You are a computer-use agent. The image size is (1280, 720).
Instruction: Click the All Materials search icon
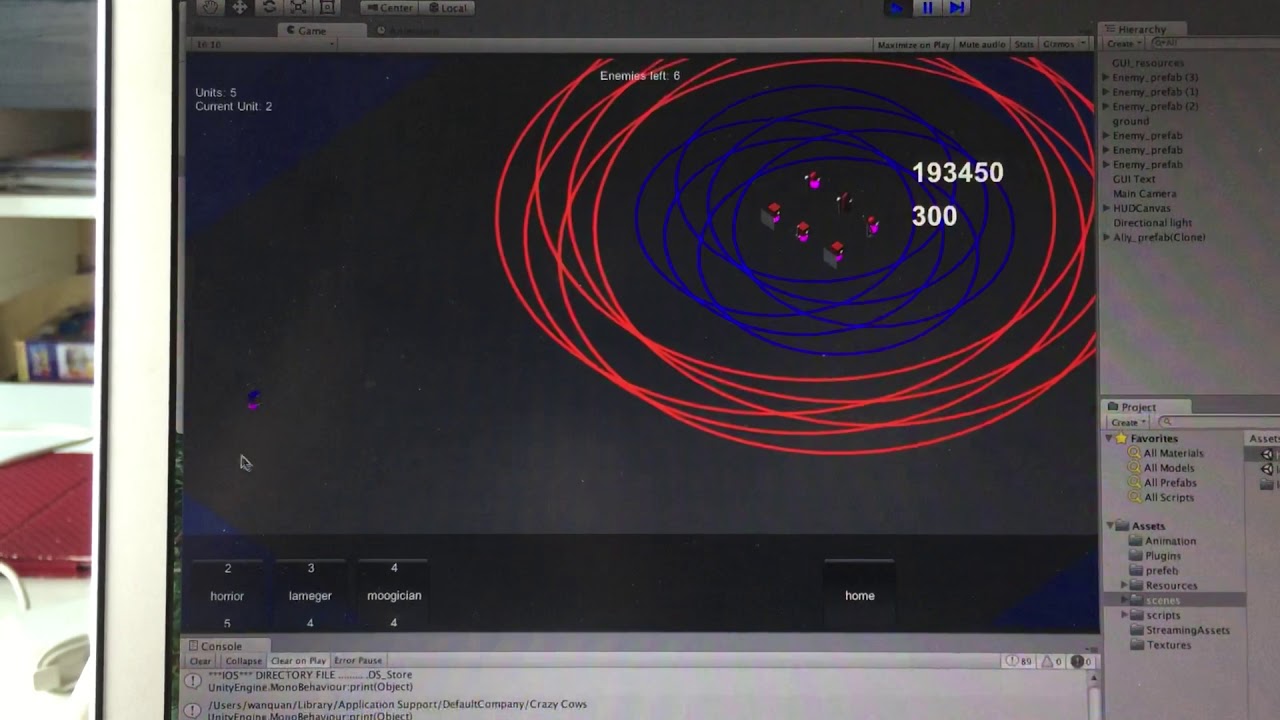click(x=1134, y=453)
